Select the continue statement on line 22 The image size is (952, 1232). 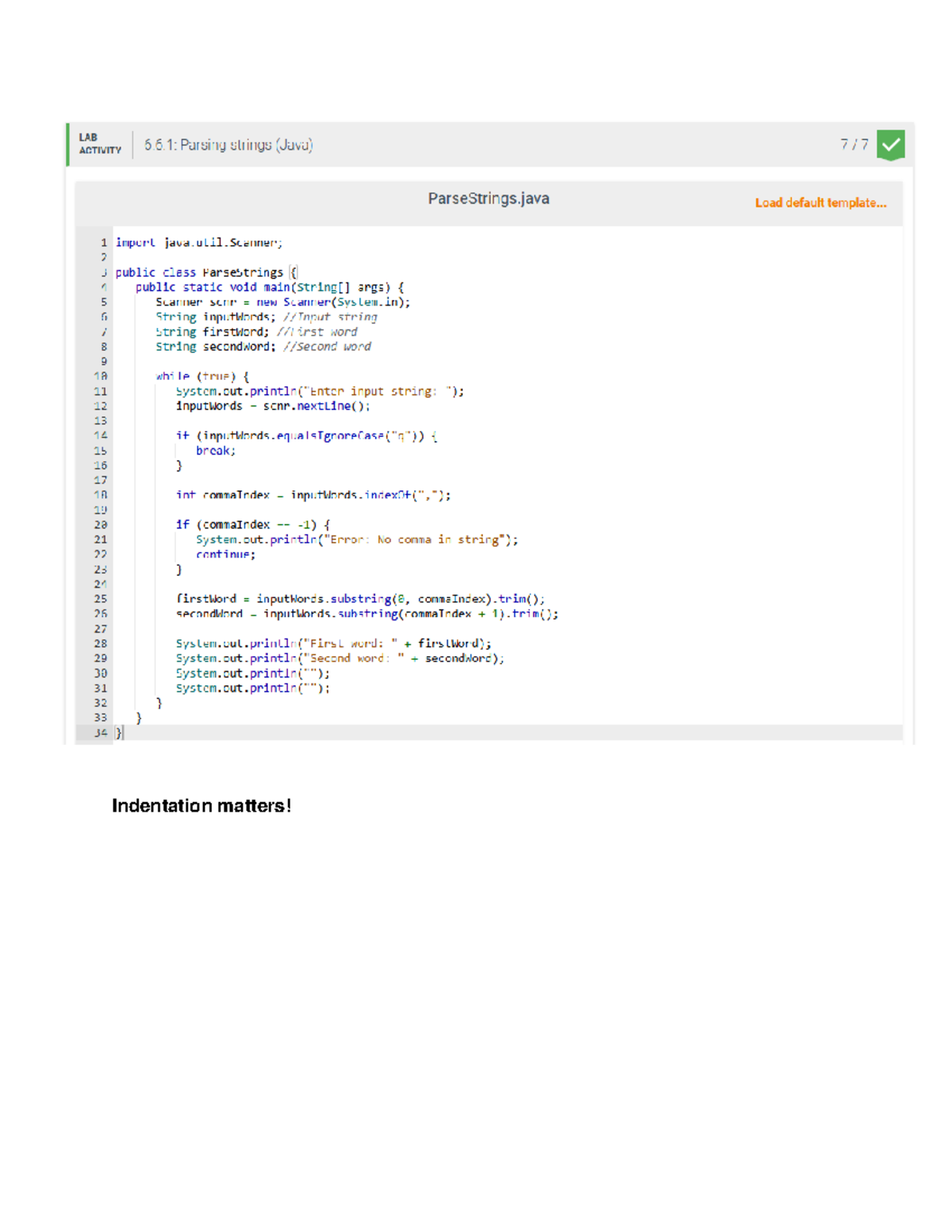(226, 555)
